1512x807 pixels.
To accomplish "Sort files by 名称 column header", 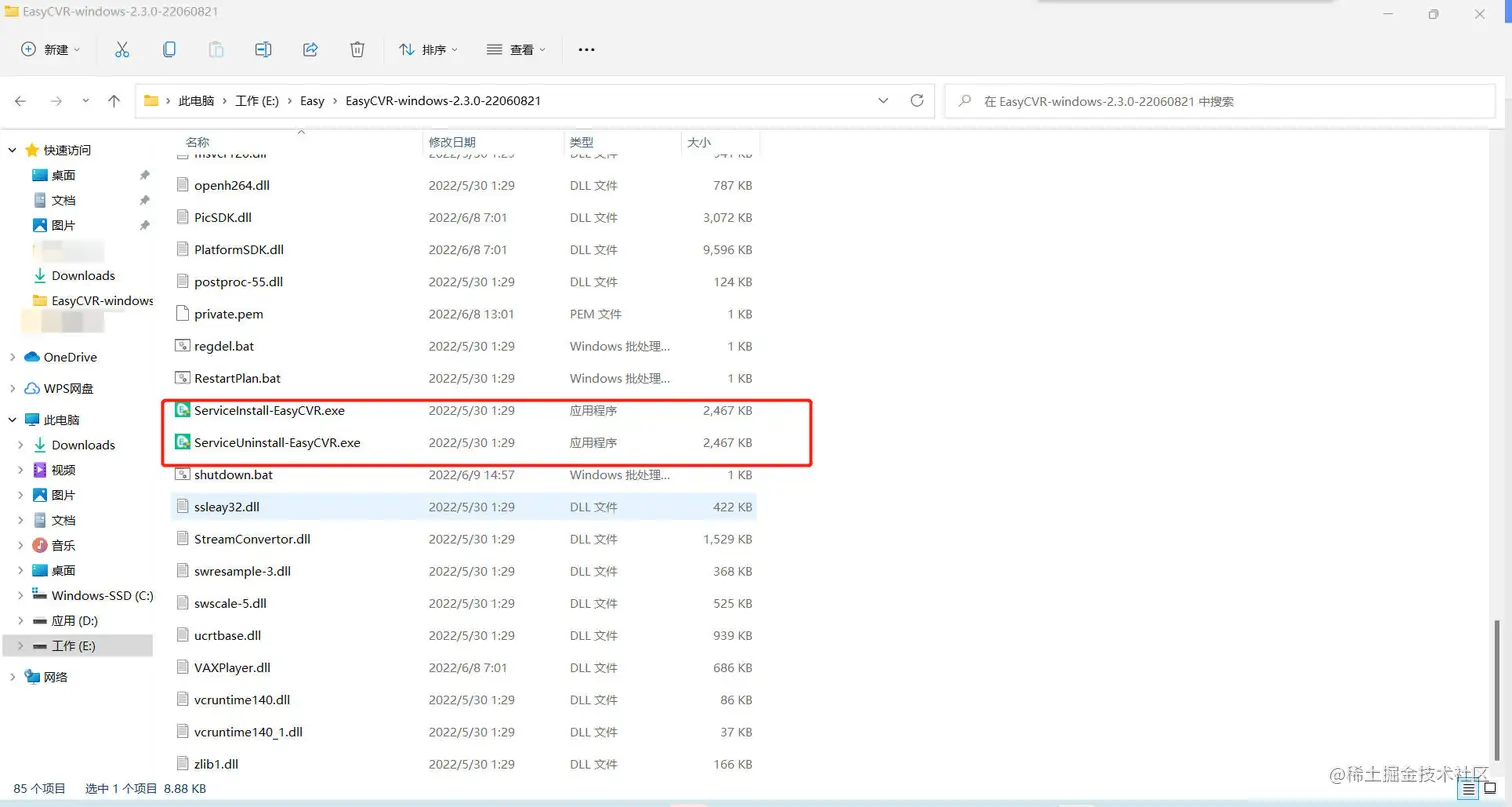I will coord(197,143).
